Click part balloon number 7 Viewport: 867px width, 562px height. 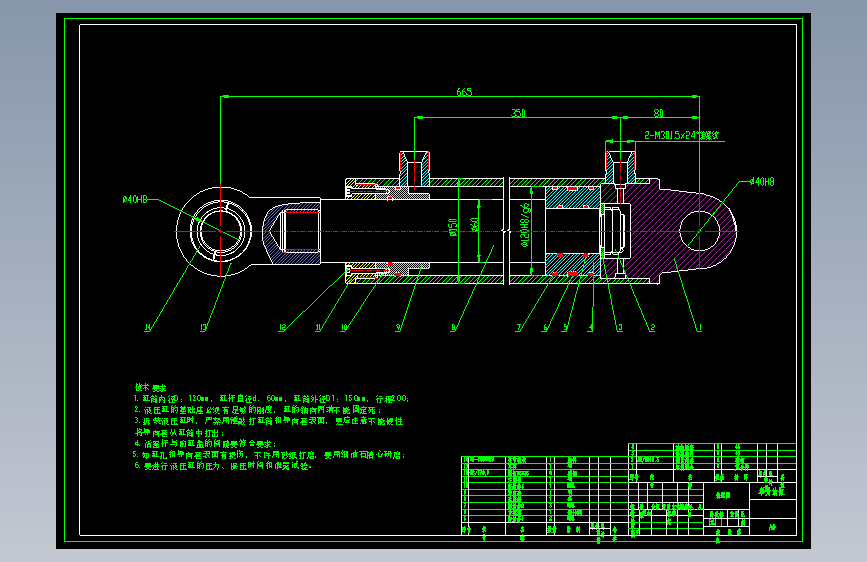tap(519, 328)
